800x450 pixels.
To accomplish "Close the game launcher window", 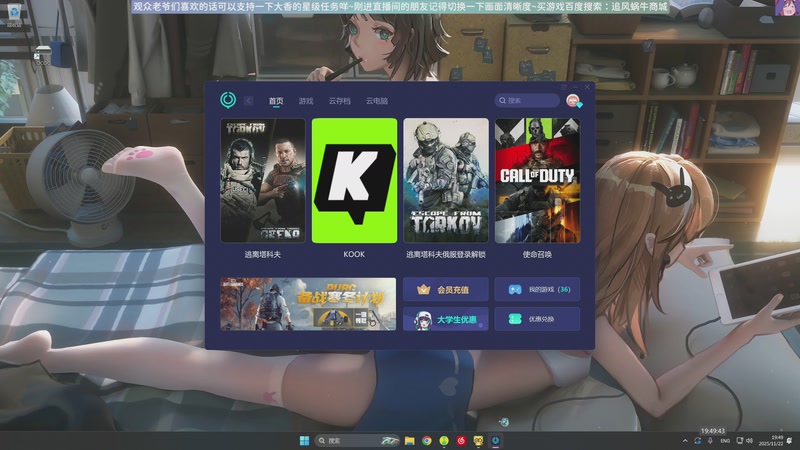I will (x=587, y=87).
